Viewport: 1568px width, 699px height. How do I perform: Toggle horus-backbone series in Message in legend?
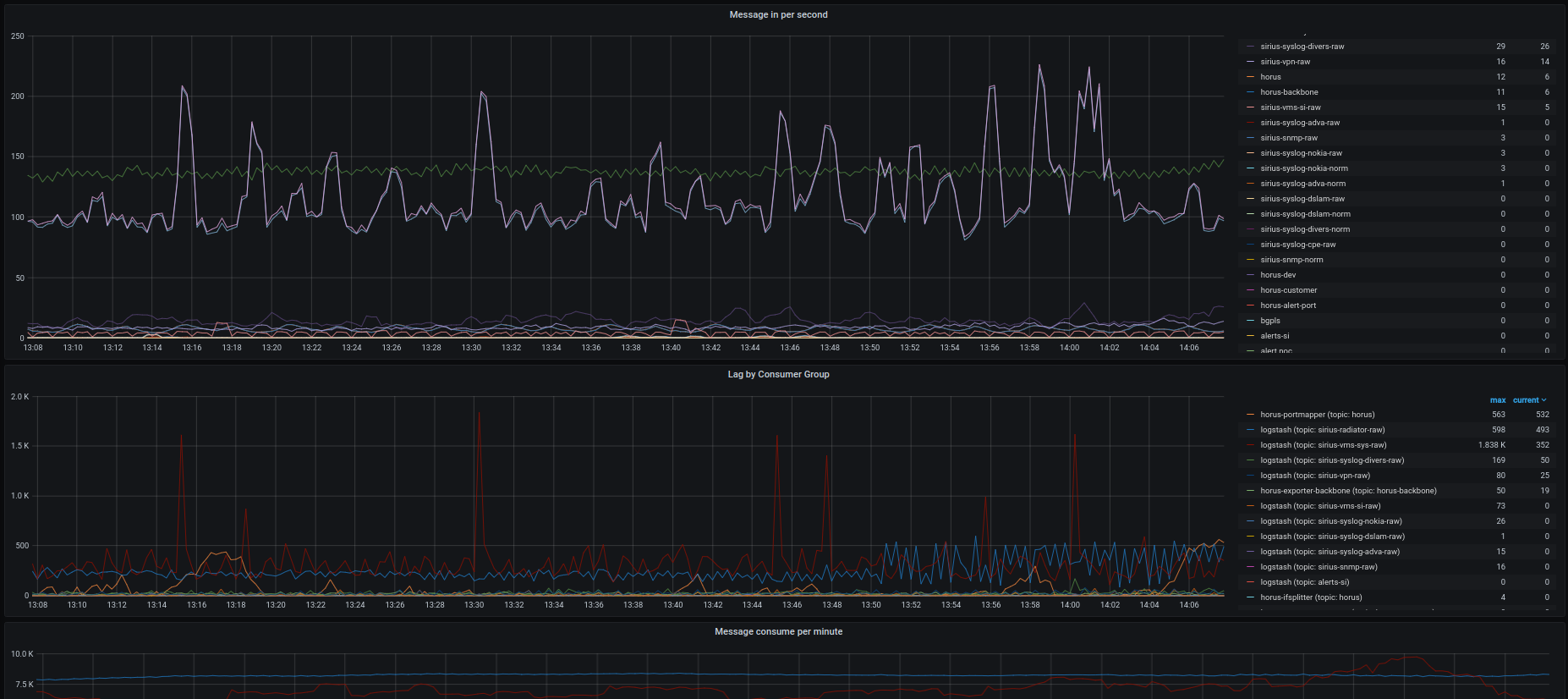[x=1289, y=92]
